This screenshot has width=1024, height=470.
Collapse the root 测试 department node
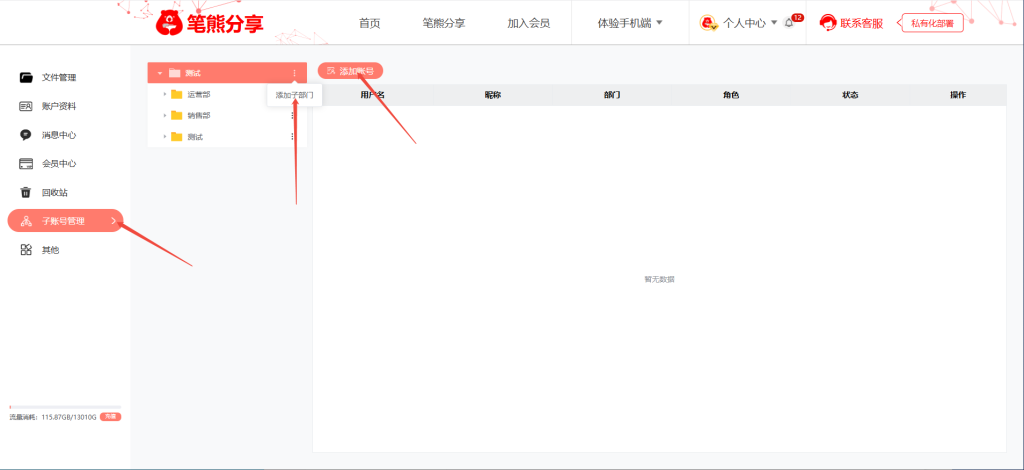(159, 73)
